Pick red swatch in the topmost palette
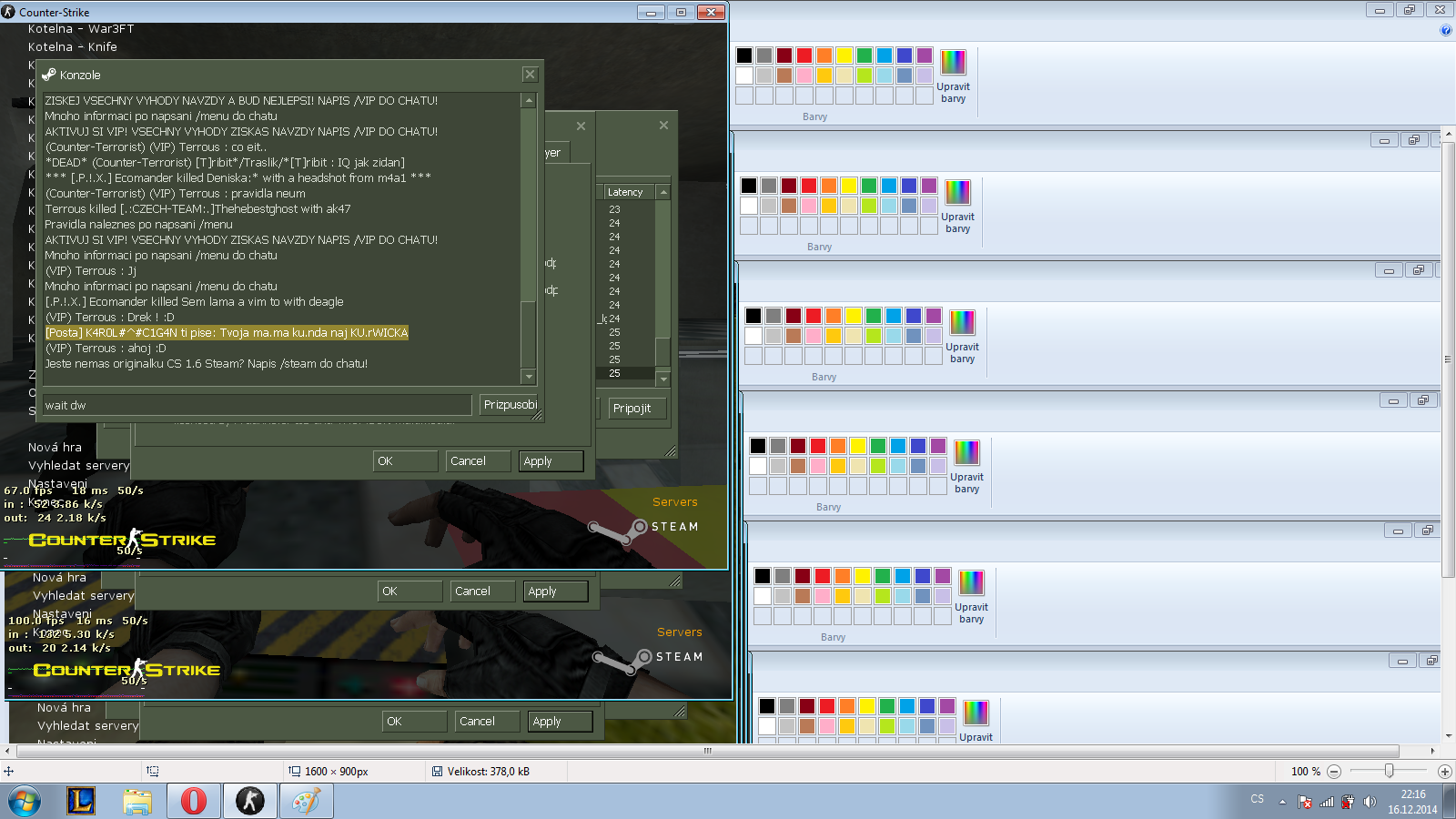 804,56
